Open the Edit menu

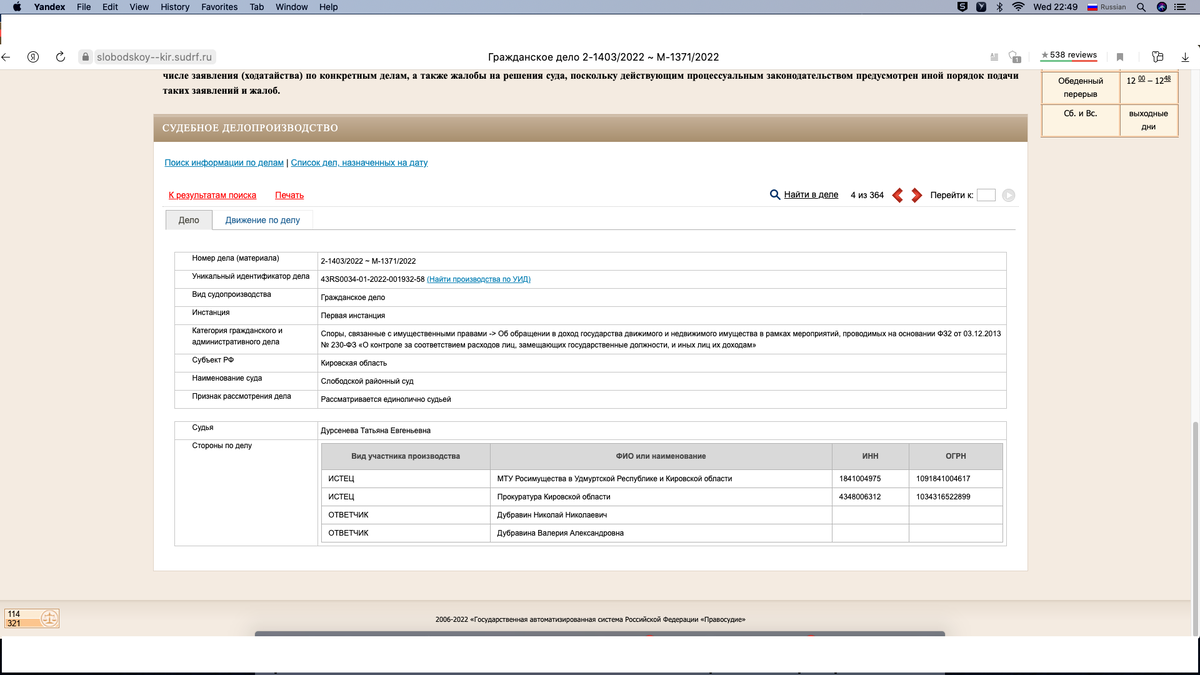[x=110, y=7]
